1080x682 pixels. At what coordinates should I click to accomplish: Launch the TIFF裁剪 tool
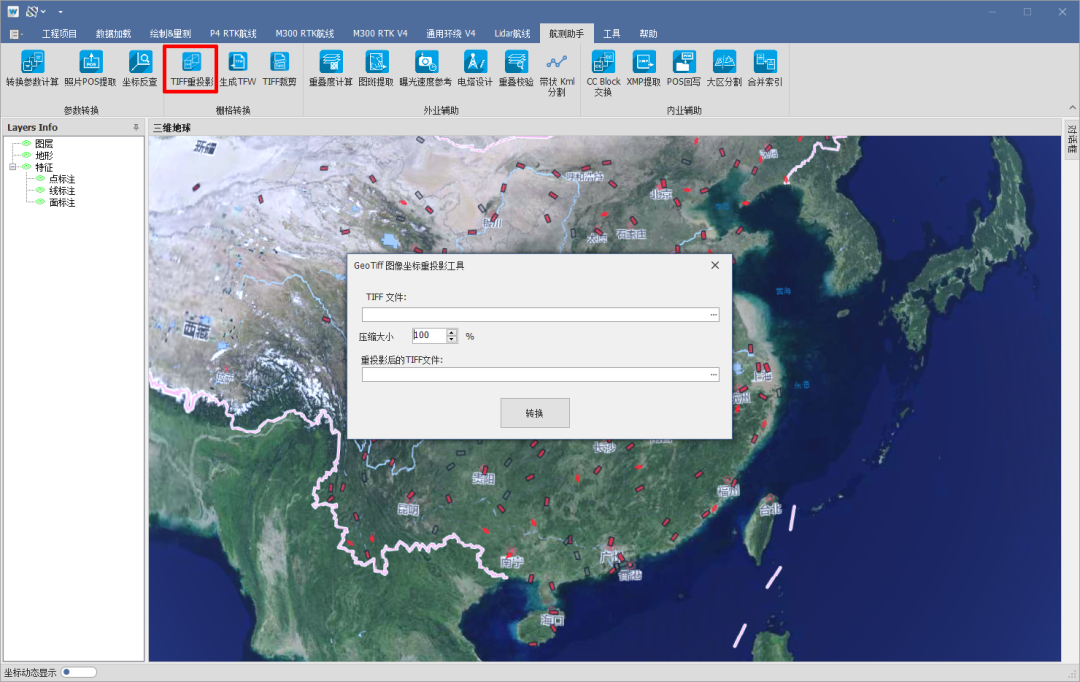coord(280,69)
